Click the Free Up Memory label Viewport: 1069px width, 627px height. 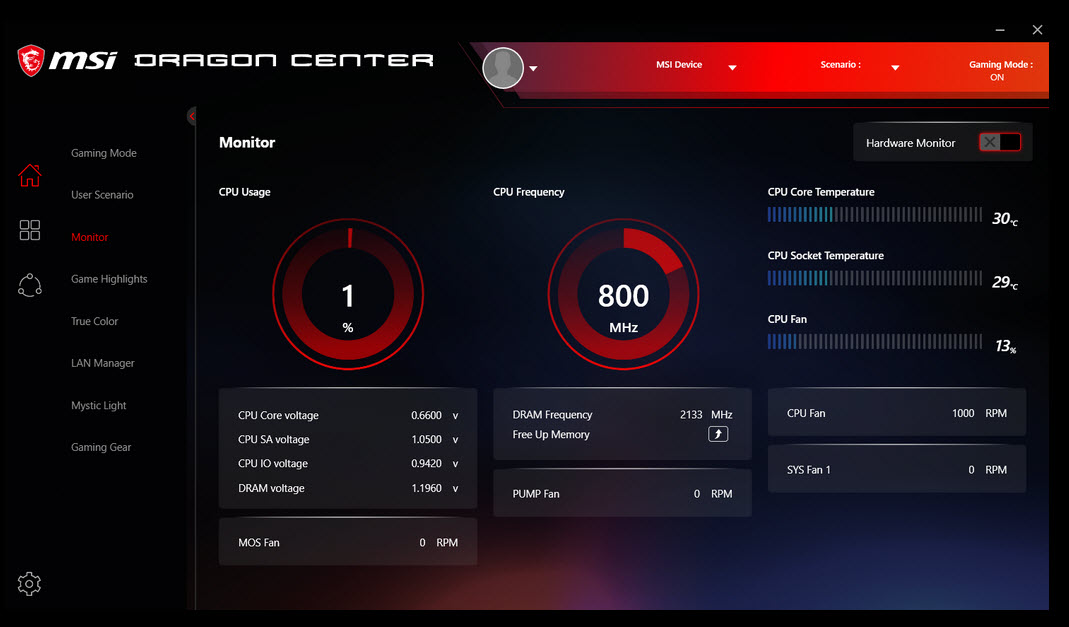point(551,434)
